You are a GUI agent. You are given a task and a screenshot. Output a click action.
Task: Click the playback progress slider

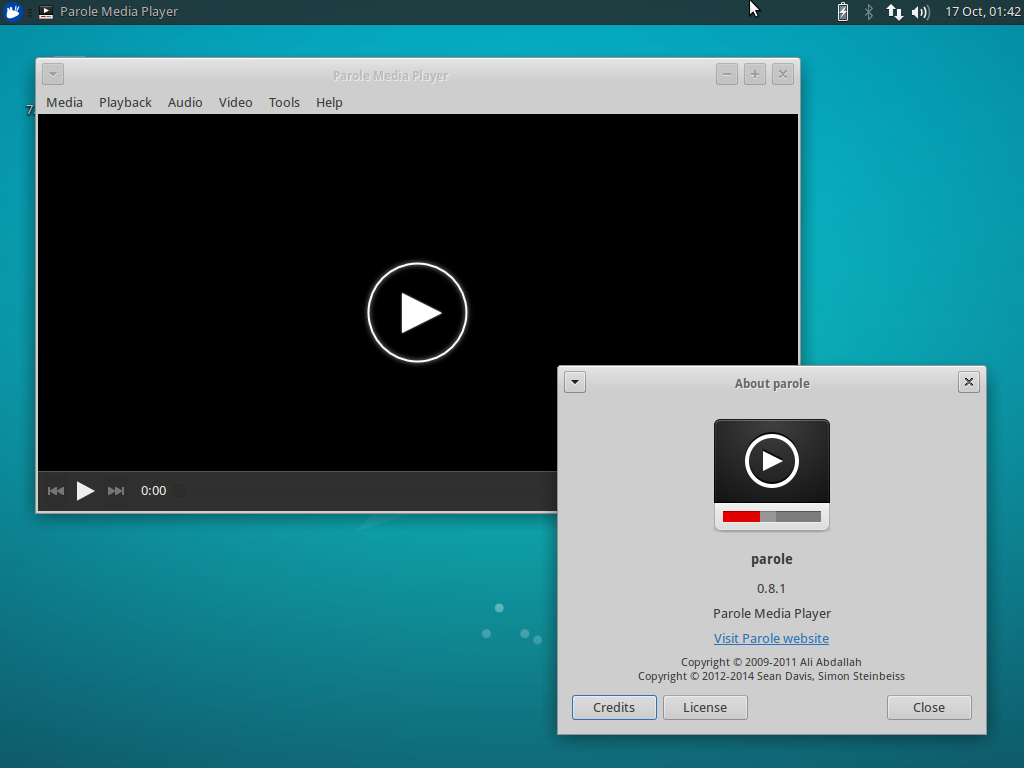click(180, 490)
